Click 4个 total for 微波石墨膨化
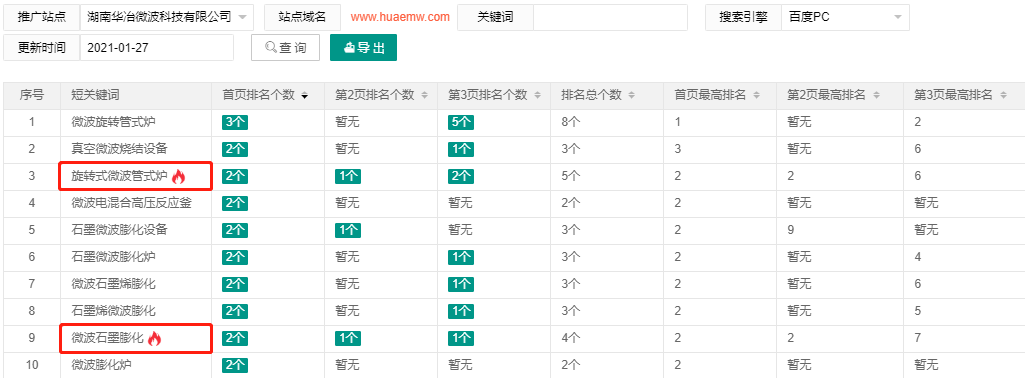 pos(571,338)
